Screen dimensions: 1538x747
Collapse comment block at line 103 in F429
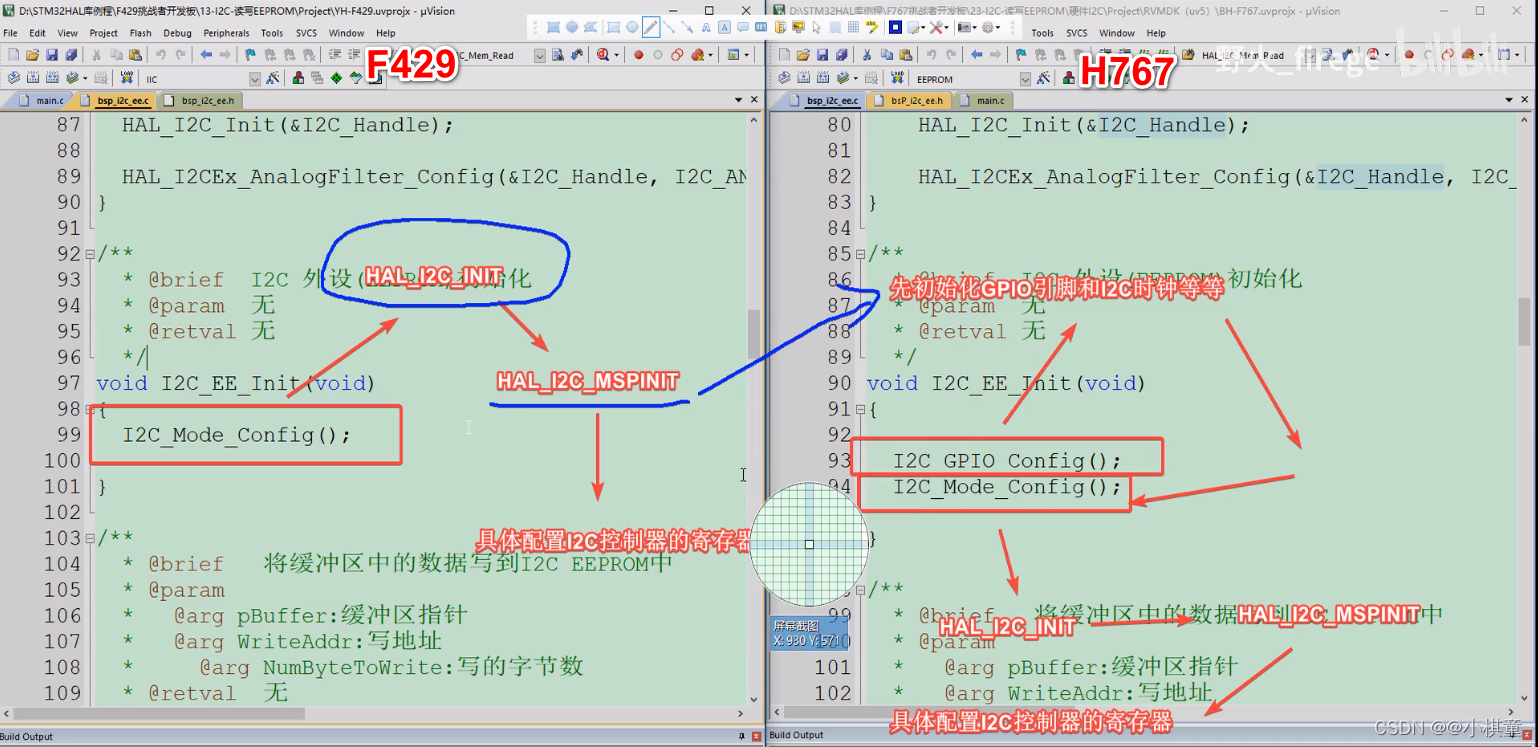coord(90,538)
